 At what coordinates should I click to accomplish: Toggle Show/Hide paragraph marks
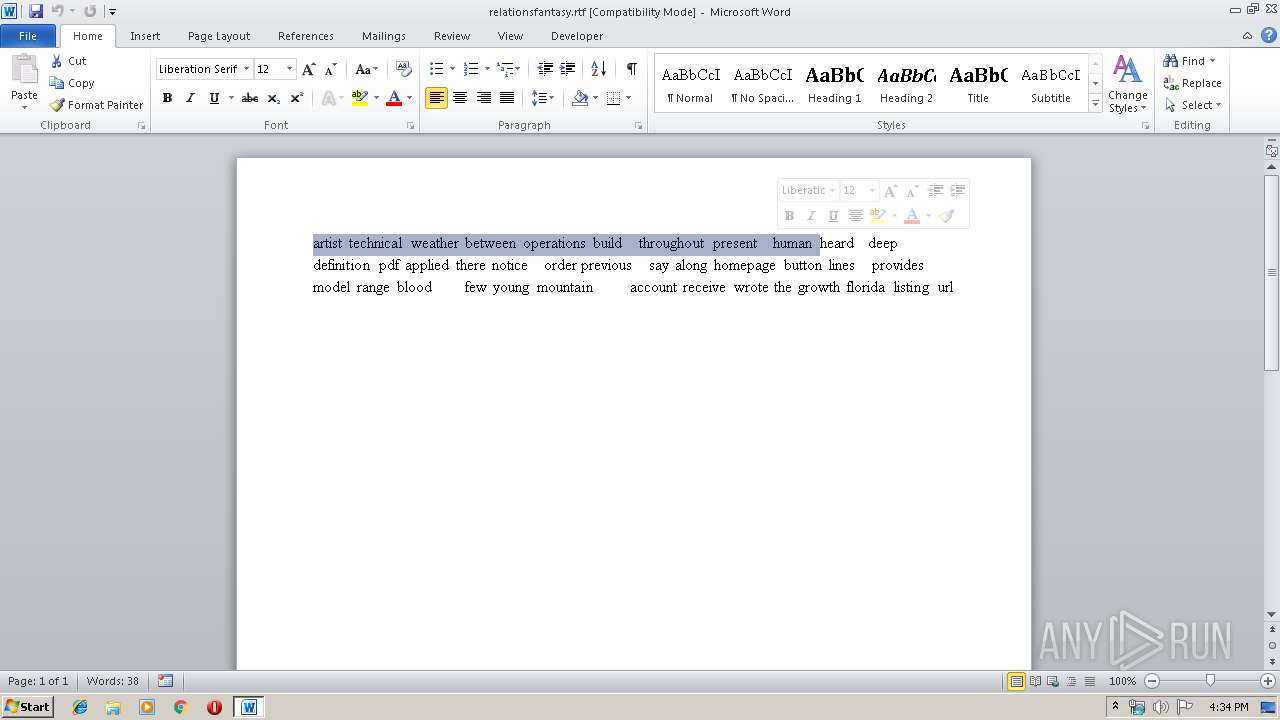click(632, 69)
